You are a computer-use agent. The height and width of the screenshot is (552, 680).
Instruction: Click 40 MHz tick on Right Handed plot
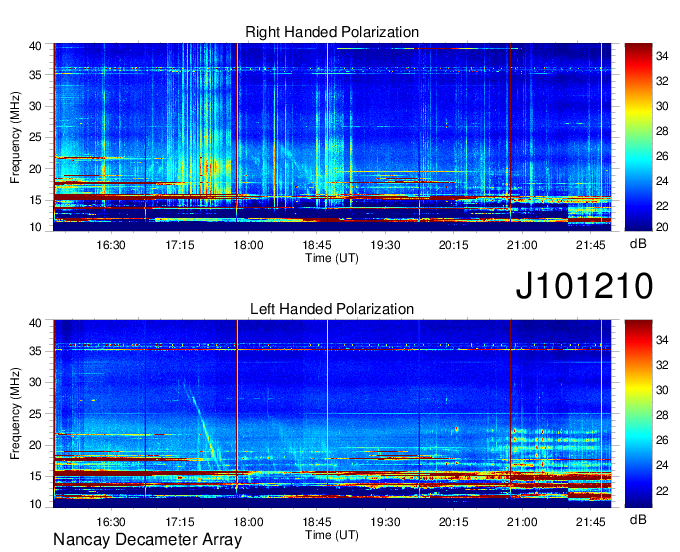(35, 46)
